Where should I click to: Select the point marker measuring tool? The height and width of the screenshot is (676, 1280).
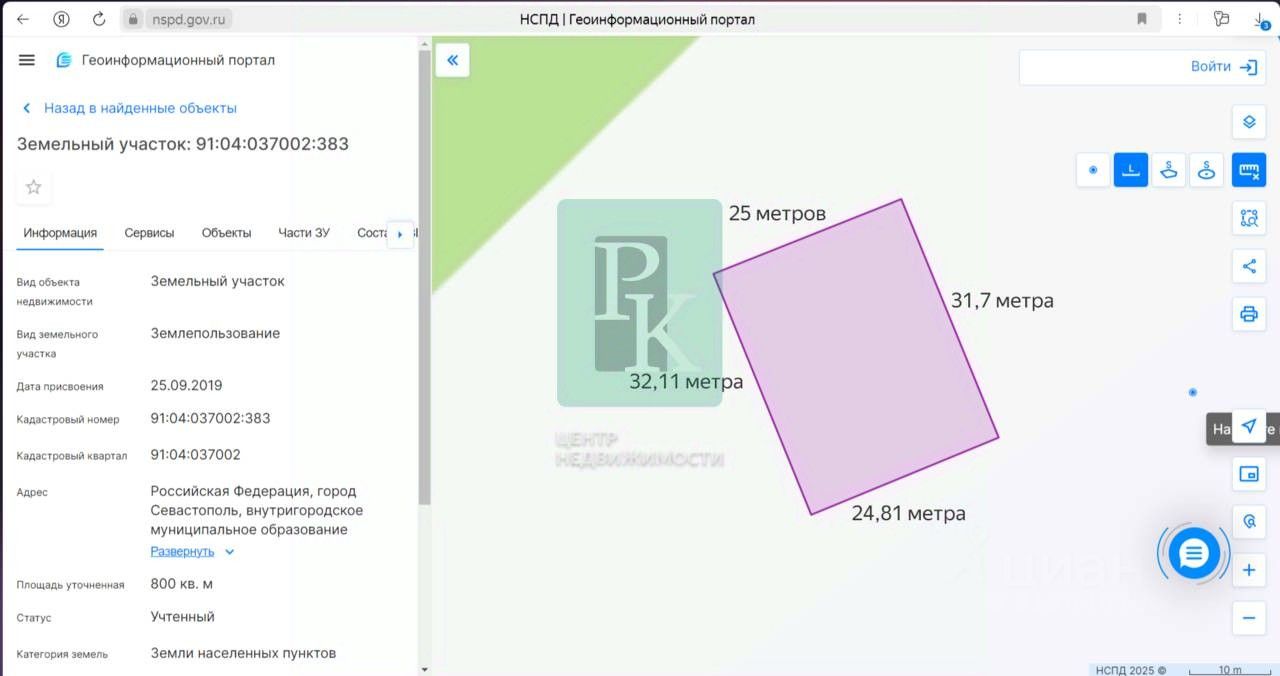click(1093, 170)
